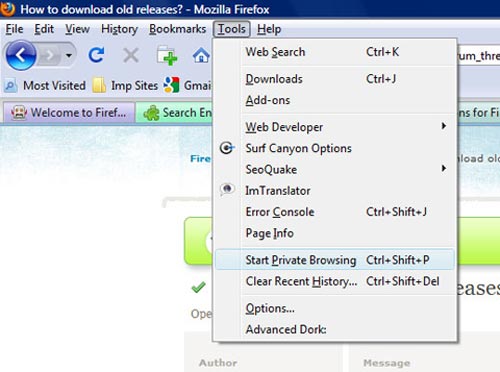Image resolution: width=500 pixels, height=372 pixels.
Task: Click the green puzzle piece icon on the Search tab
Action: coord(151,113)
